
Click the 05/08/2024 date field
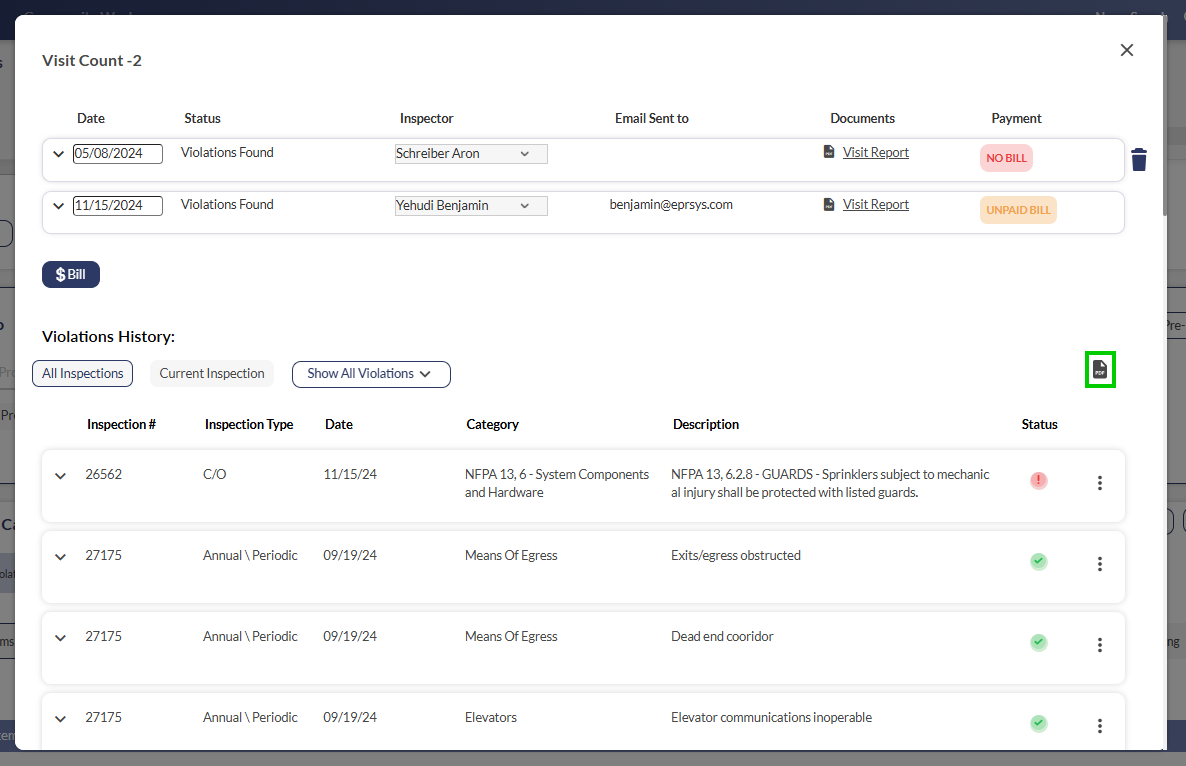(x=117, y=154)
